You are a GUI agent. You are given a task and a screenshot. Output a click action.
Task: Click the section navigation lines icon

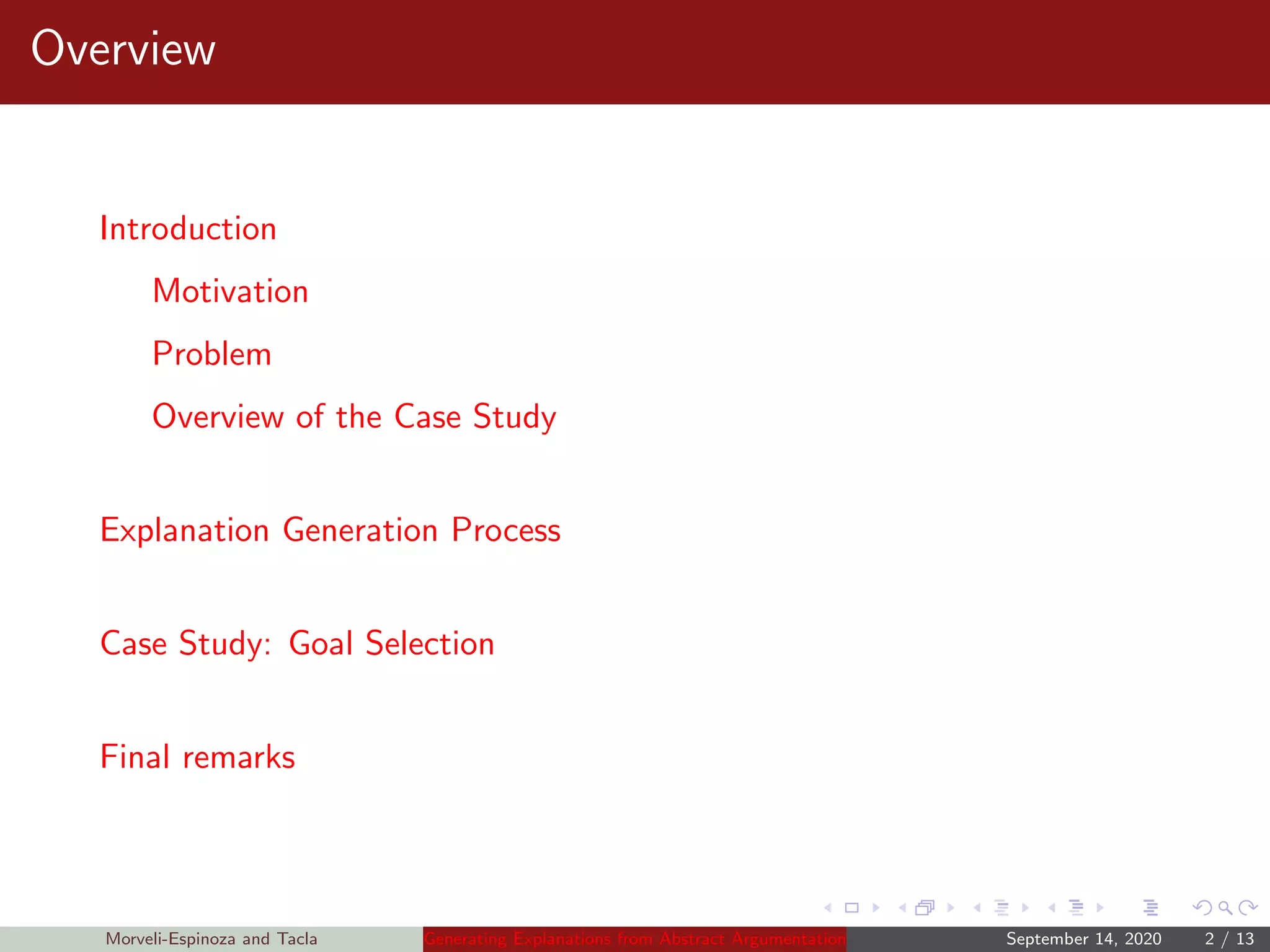click(1077, 908)
